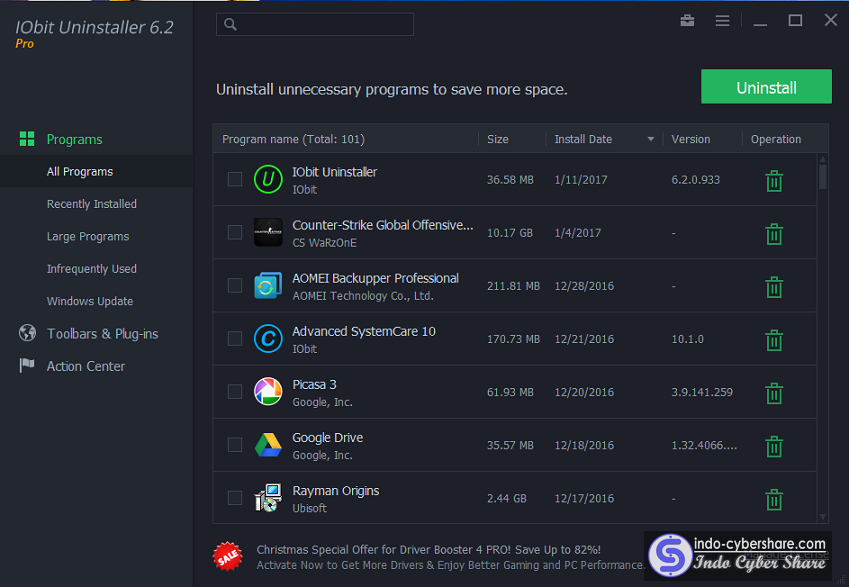Sort by Program name column header
Image resolution: width=849 pixels, height=587 pixels.
293,139
